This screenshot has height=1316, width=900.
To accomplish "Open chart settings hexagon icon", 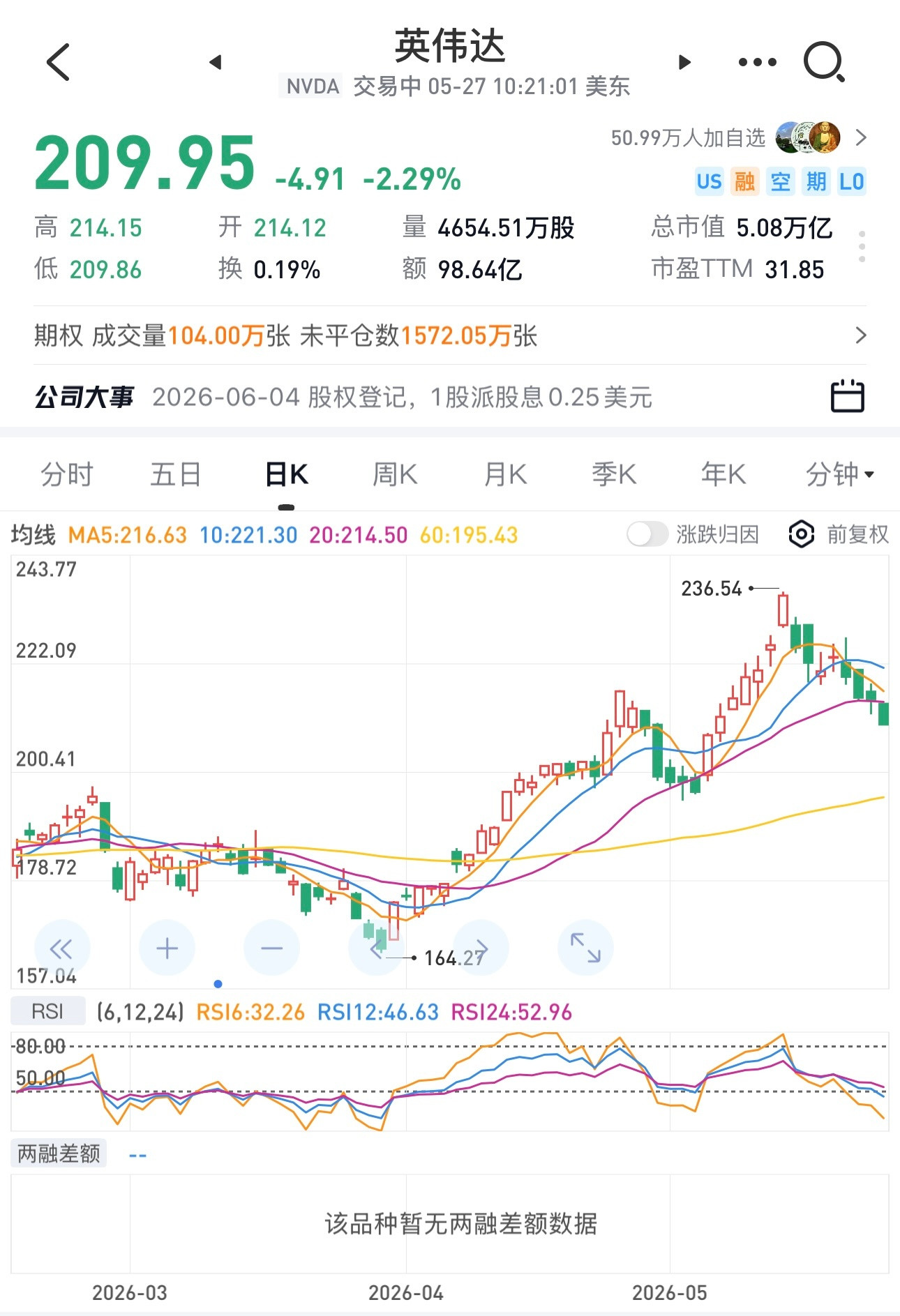I will pyautogui.click(x=801, y=535).
